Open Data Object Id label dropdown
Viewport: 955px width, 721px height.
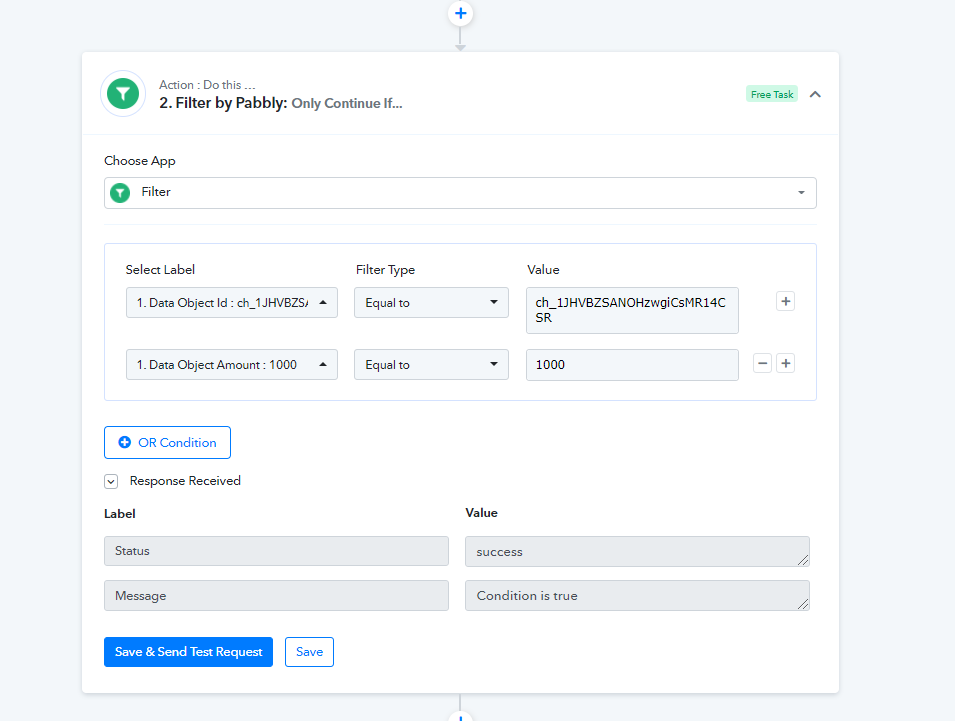[231, 303]
